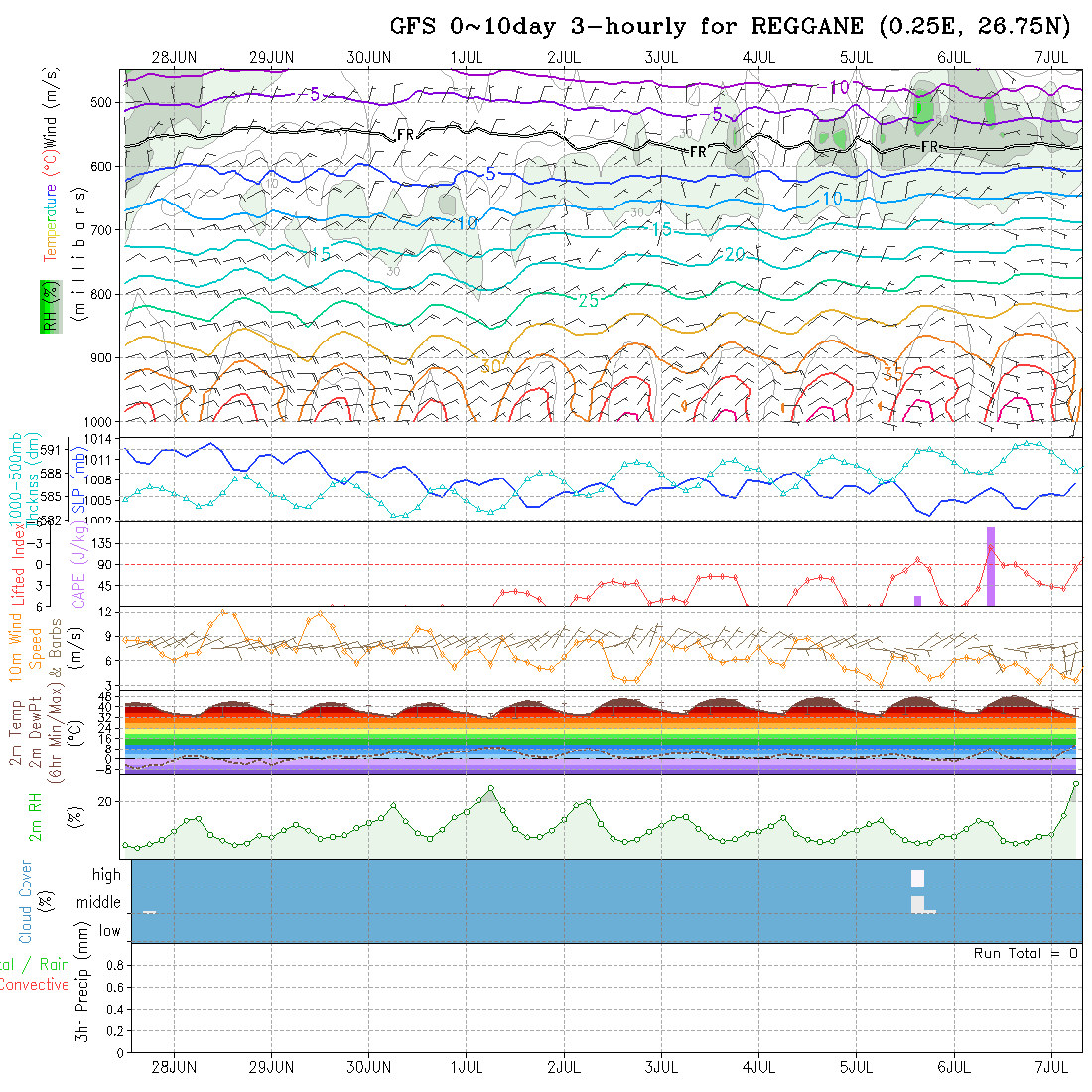
Task: Click the 'high' cloud cover axis label
Action: pos(106,875)
